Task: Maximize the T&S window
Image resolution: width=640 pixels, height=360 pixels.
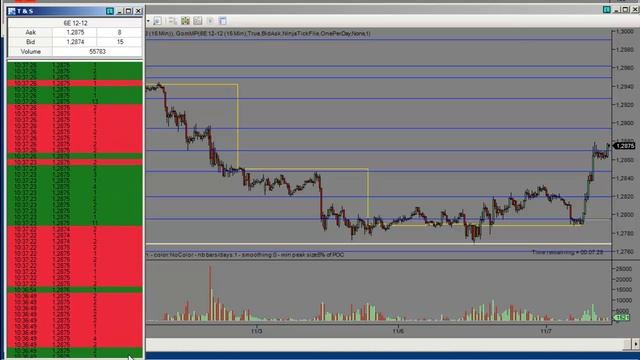Action: [x=129, y=11]
